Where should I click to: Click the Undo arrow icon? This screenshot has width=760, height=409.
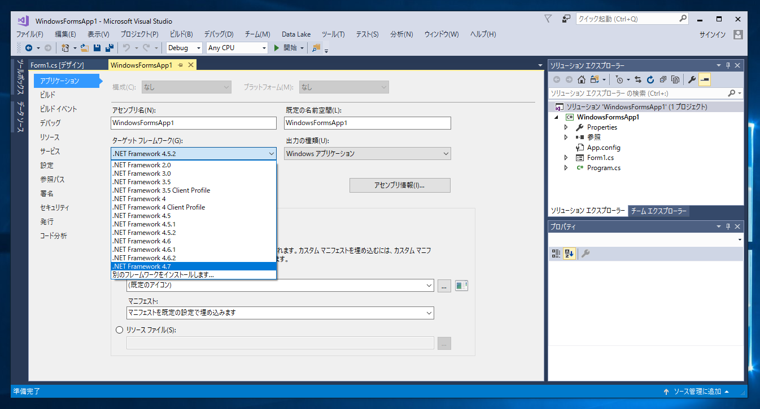pos(127,48)
